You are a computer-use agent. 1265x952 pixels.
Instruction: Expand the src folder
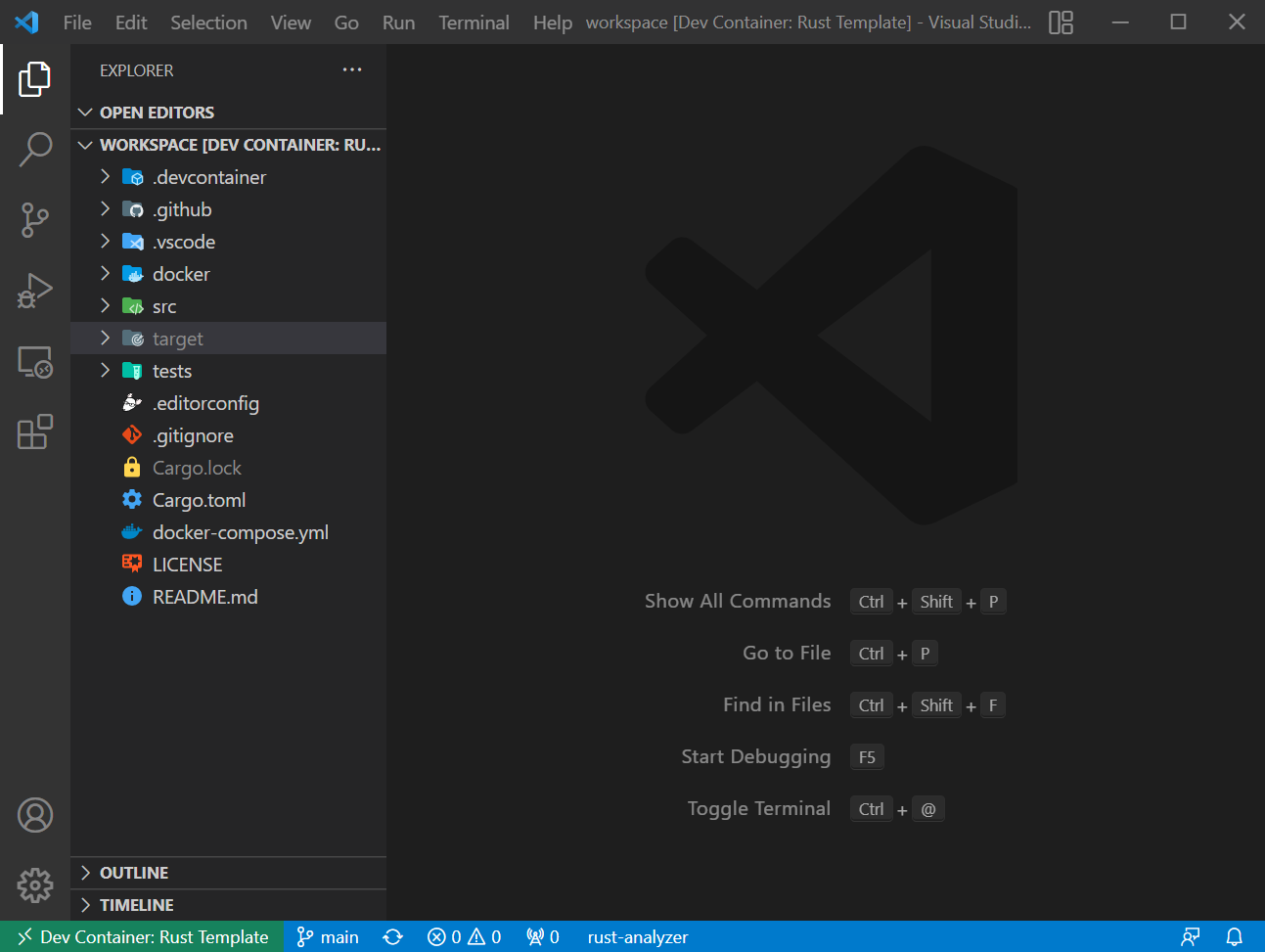point(105,305)
